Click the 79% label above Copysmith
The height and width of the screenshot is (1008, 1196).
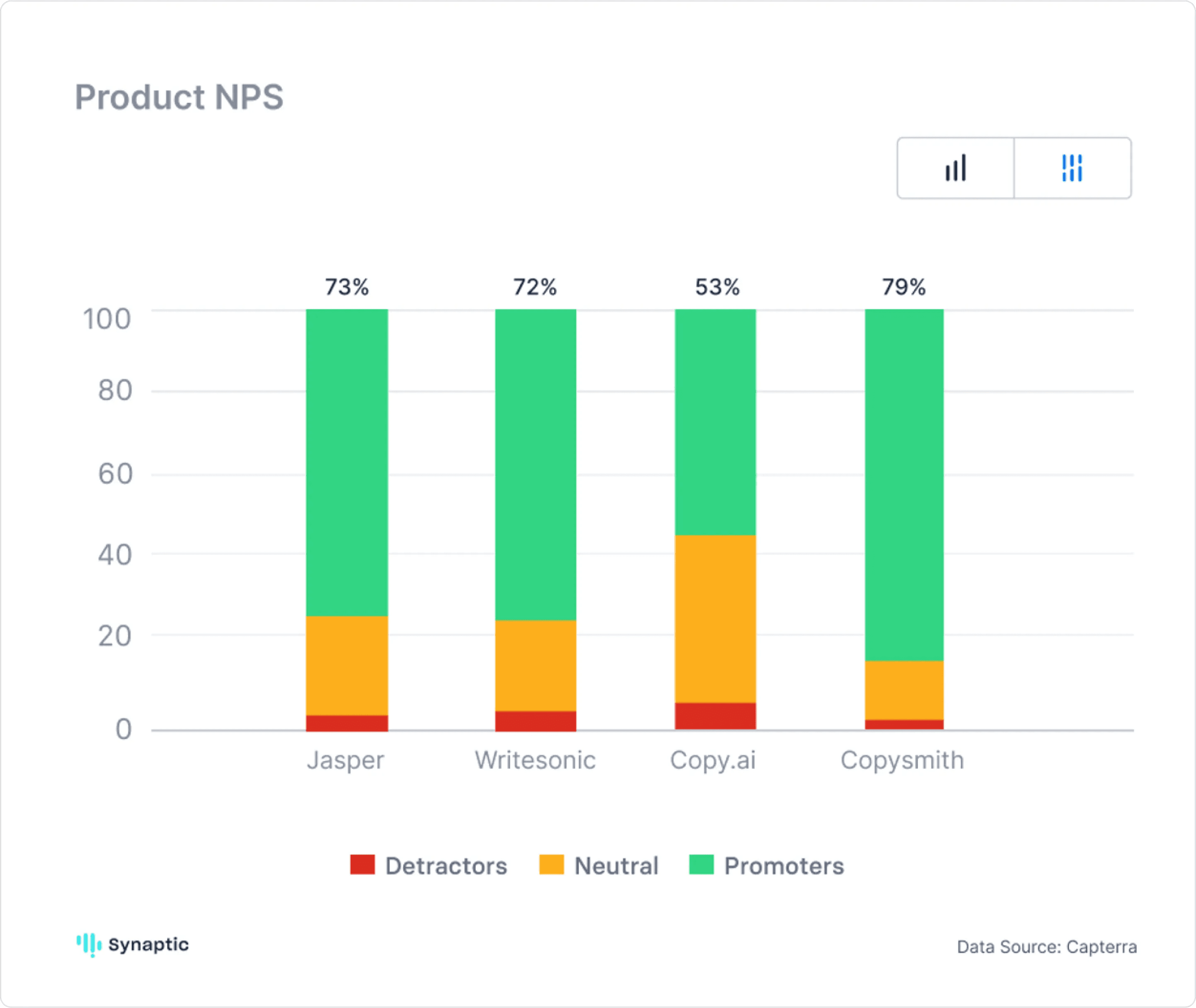coord(903,287)
